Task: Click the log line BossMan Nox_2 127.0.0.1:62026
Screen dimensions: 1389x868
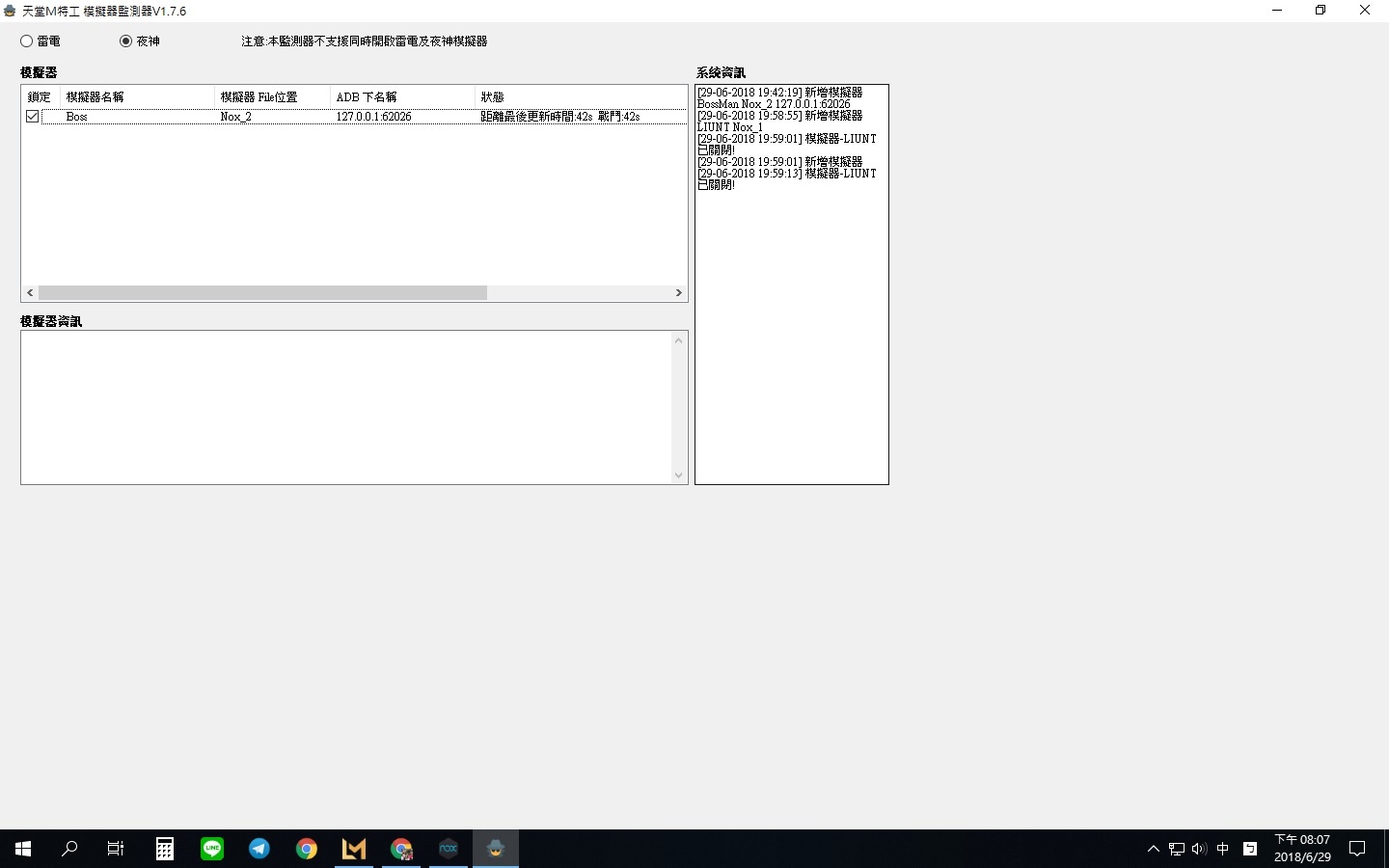Action: click(x=774, y=104)
